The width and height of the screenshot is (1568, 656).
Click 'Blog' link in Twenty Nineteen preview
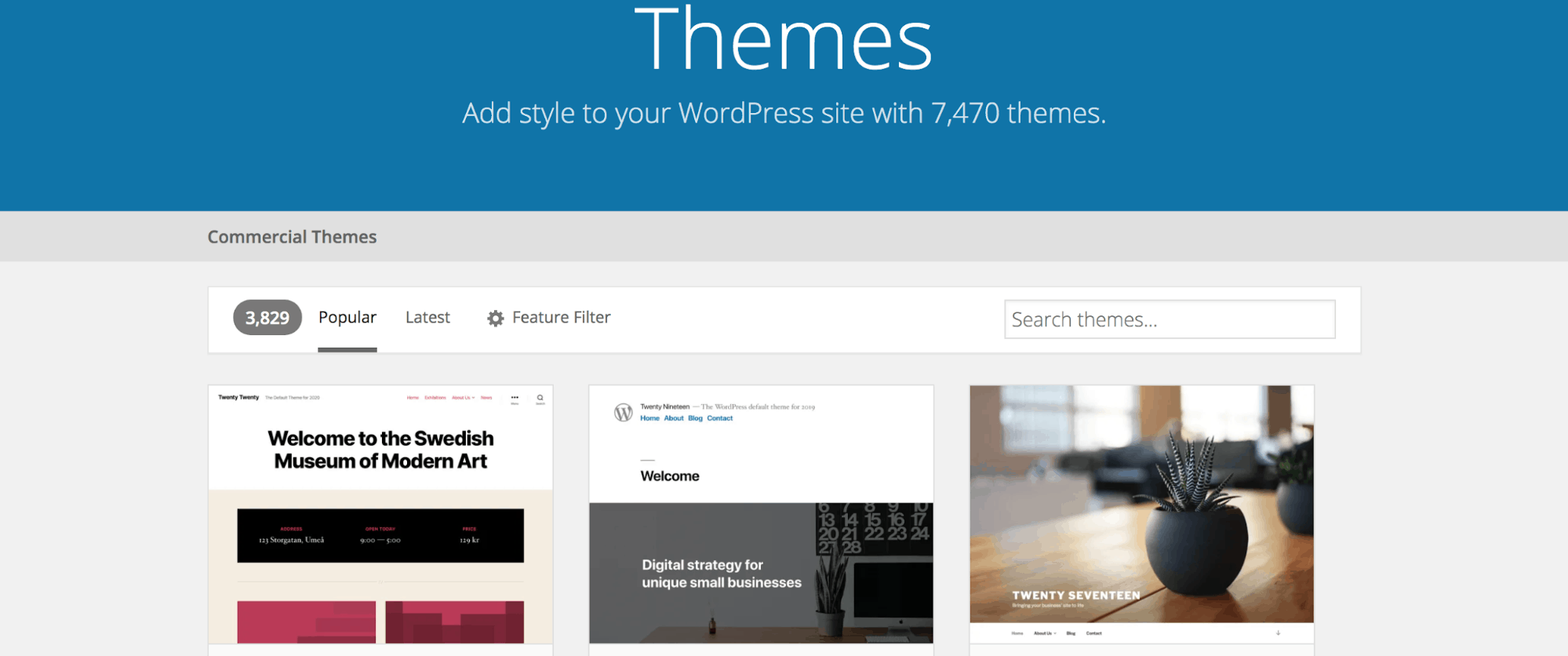695,418
